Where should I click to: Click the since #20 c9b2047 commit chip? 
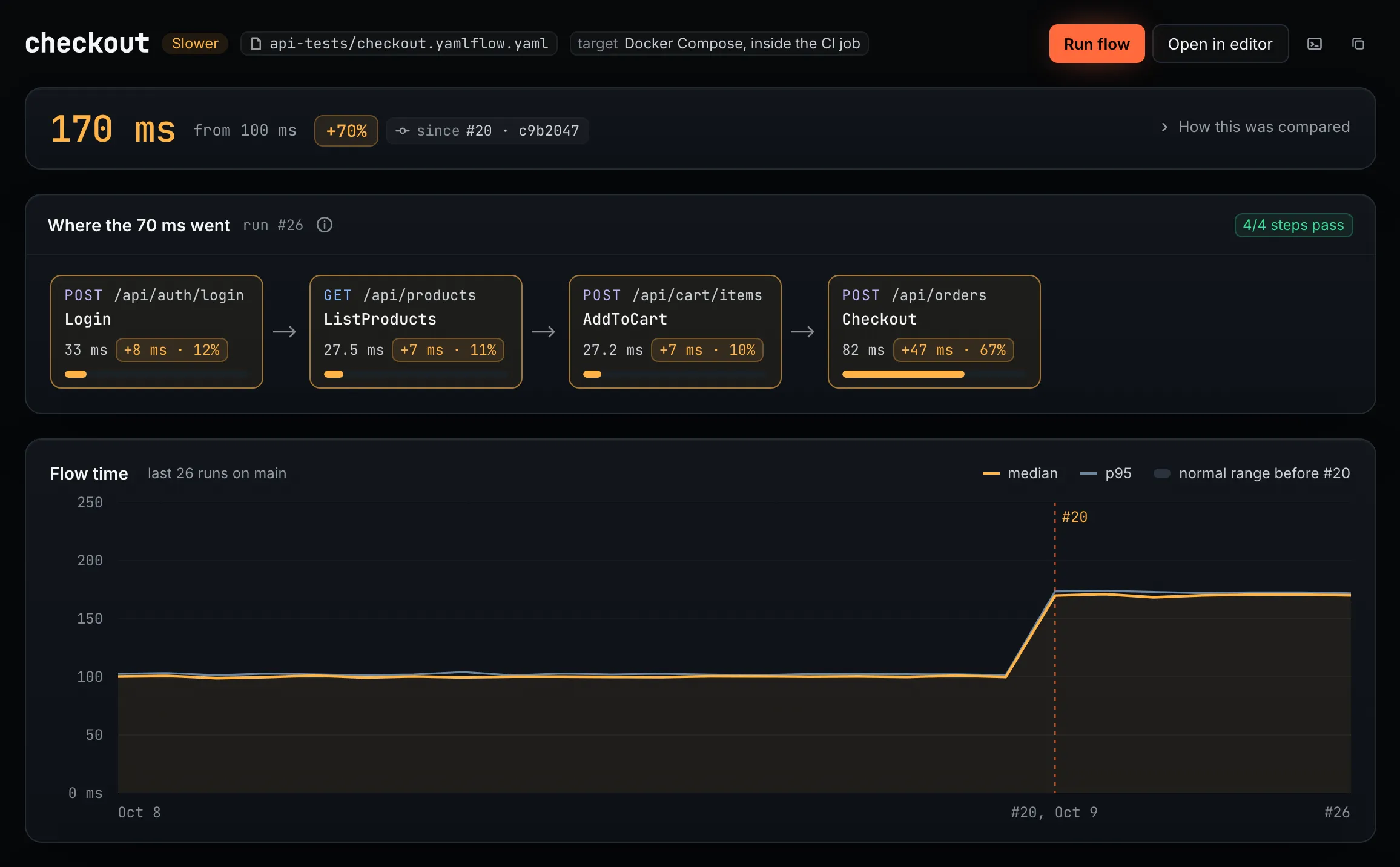[487, 131]
